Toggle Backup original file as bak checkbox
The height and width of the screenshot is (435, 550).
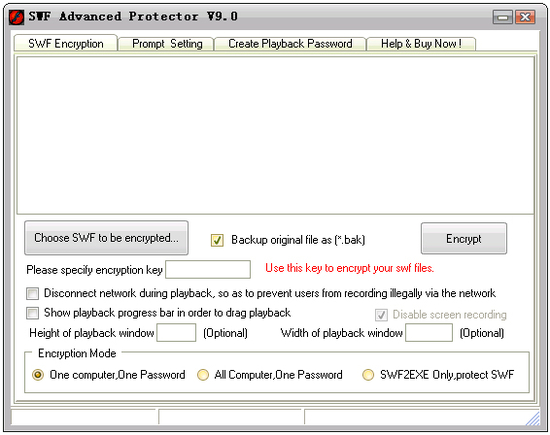(217, 240)
